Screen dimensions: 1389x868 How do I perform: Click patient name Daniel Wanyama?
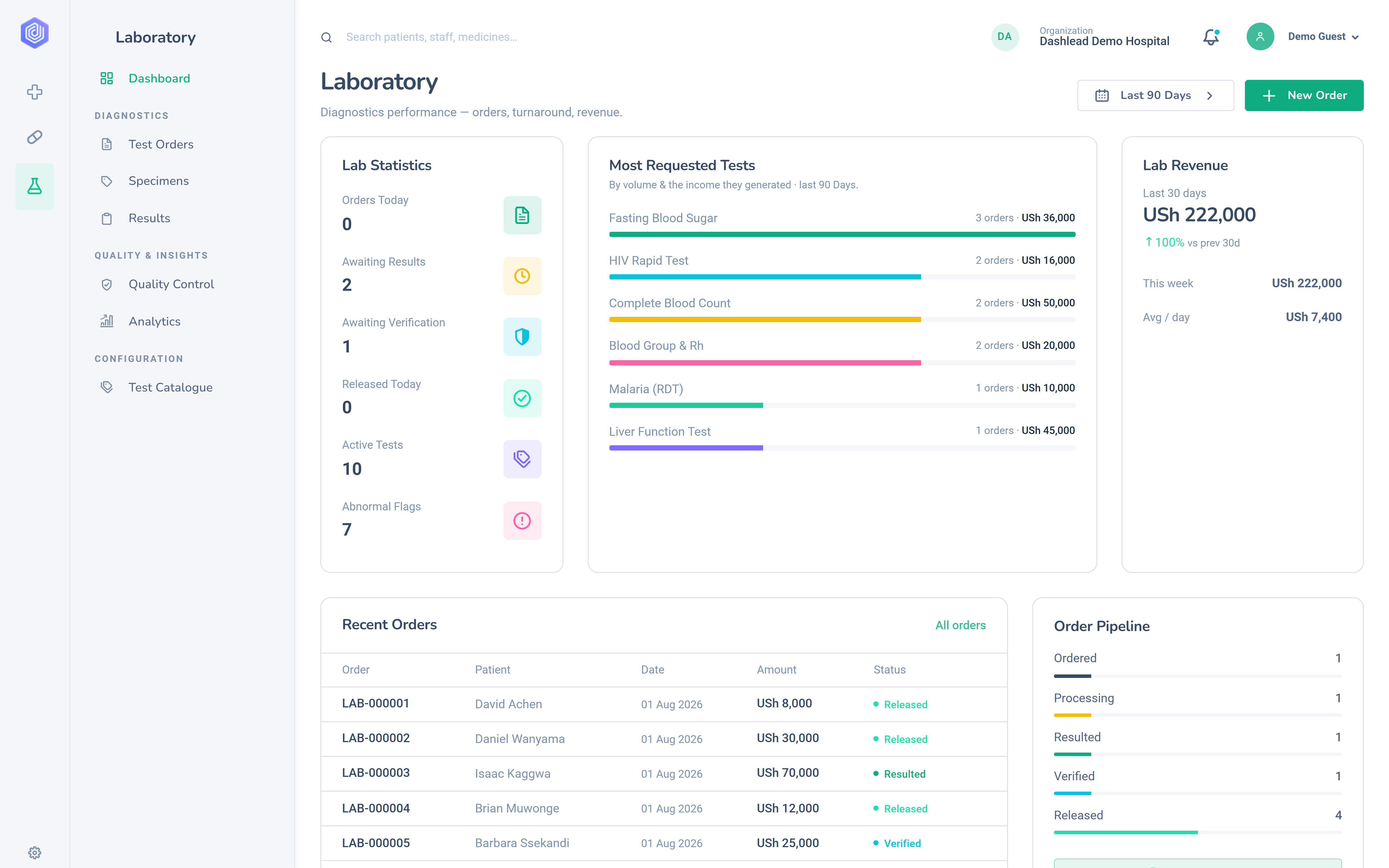coord(519,739)
